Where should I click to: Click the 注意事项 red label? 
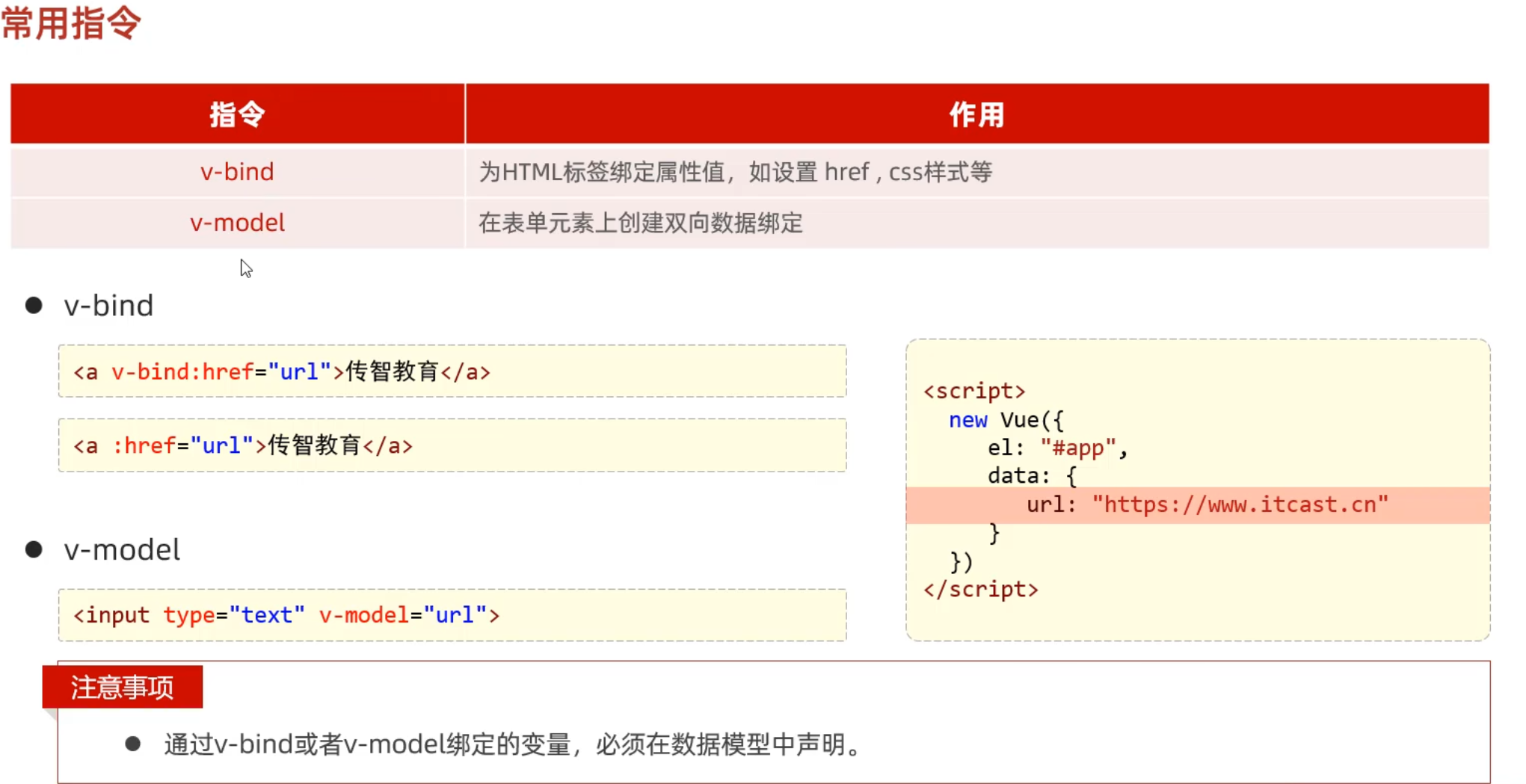[123, 687]
